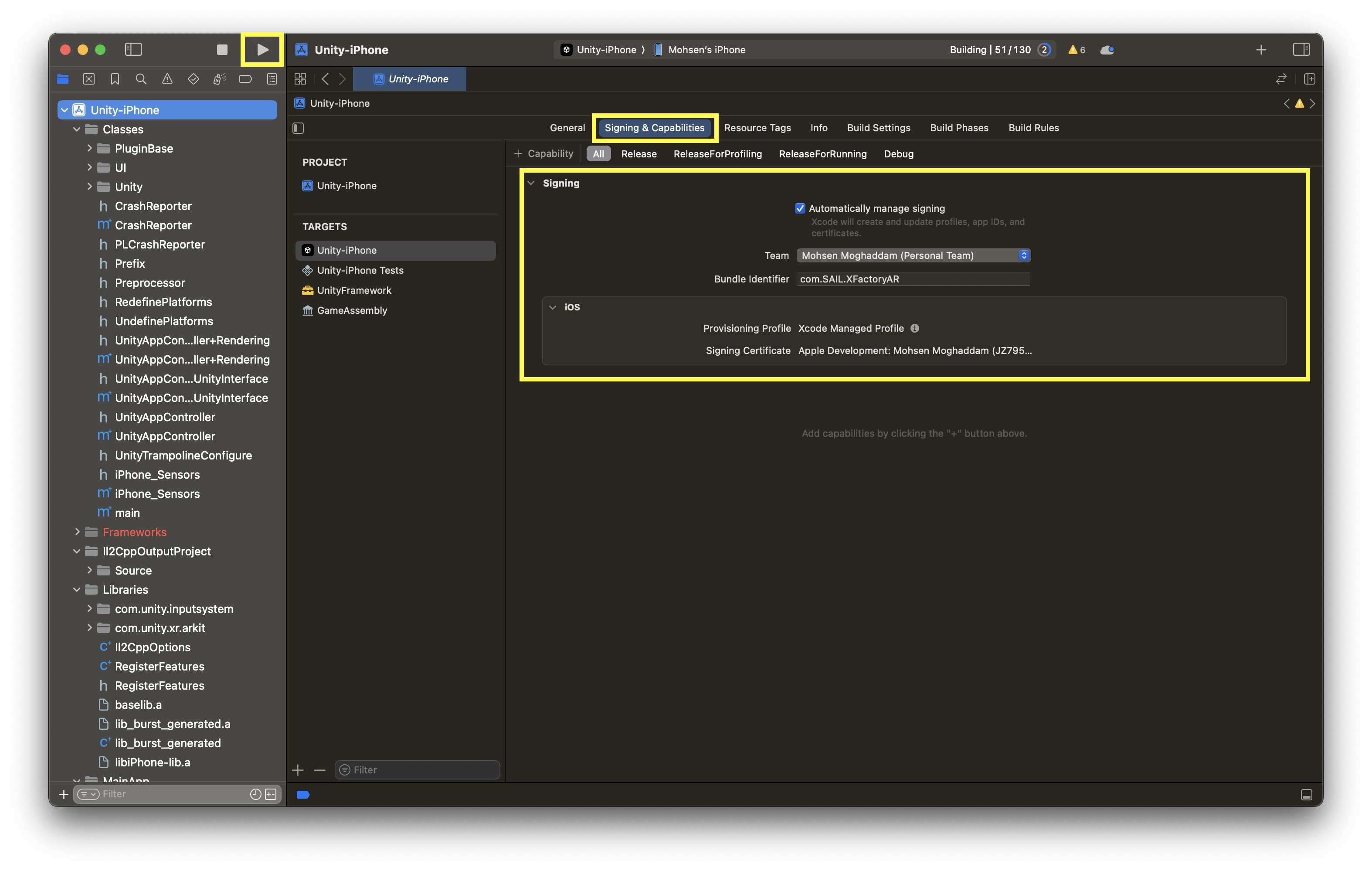Viewport: 1372px width, 871px height.
Task: Click the Bundle Identifier text field
Action: (x=913, y=279)
